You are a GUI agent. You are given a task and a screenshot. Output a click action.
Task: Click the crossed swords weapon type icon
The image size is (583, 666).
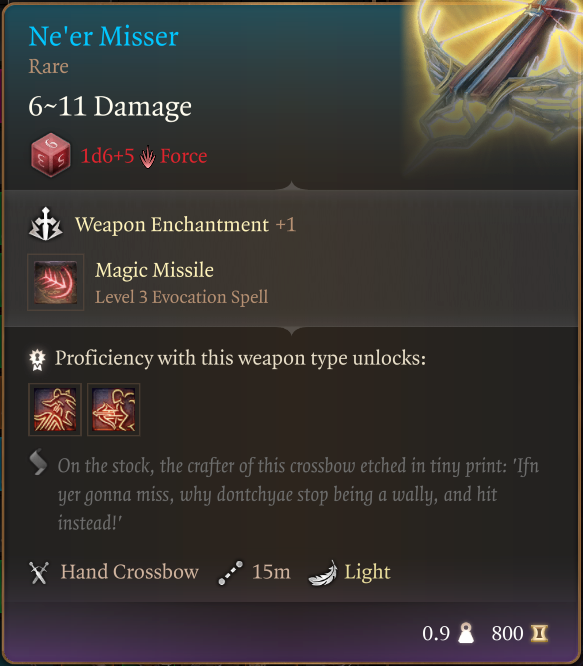click(x=39, y=573)
